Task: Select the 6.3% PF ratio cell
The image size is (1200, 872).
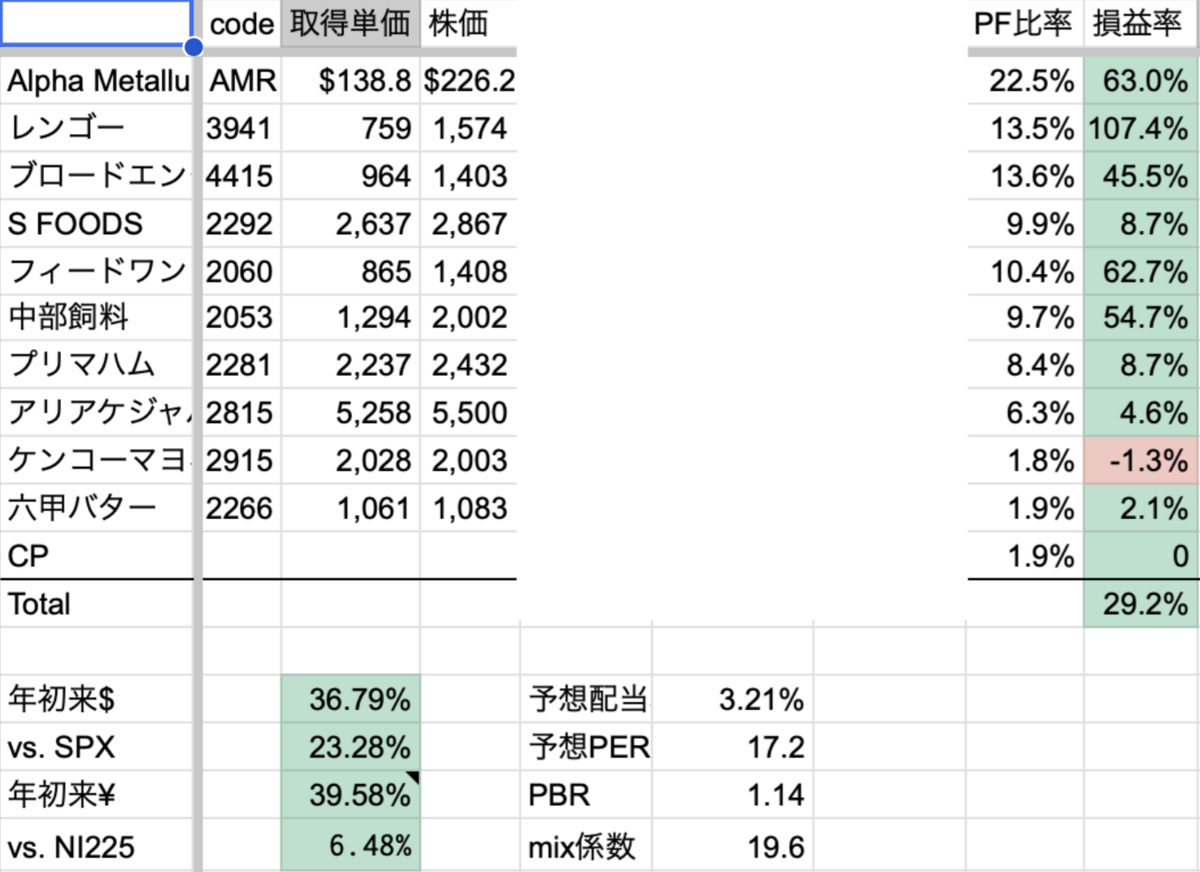Action: click(x=1024, y=413)
